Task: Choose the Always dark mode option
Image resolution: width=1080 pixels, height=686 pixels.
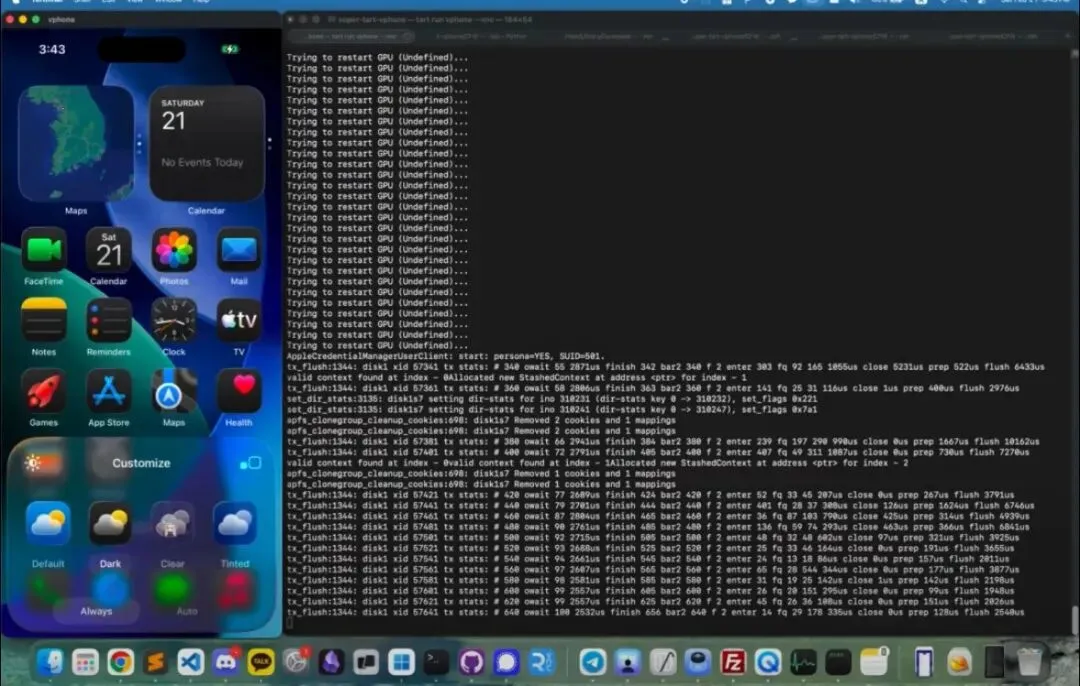Action: pyautogui.click(x=96, y=611)
